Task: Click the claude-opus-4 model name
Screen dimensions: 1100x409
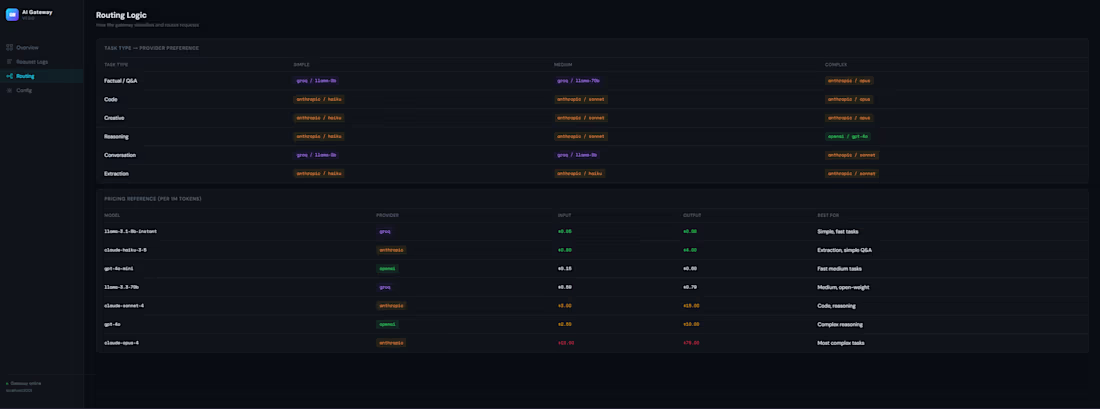Action: coord(121,343)
